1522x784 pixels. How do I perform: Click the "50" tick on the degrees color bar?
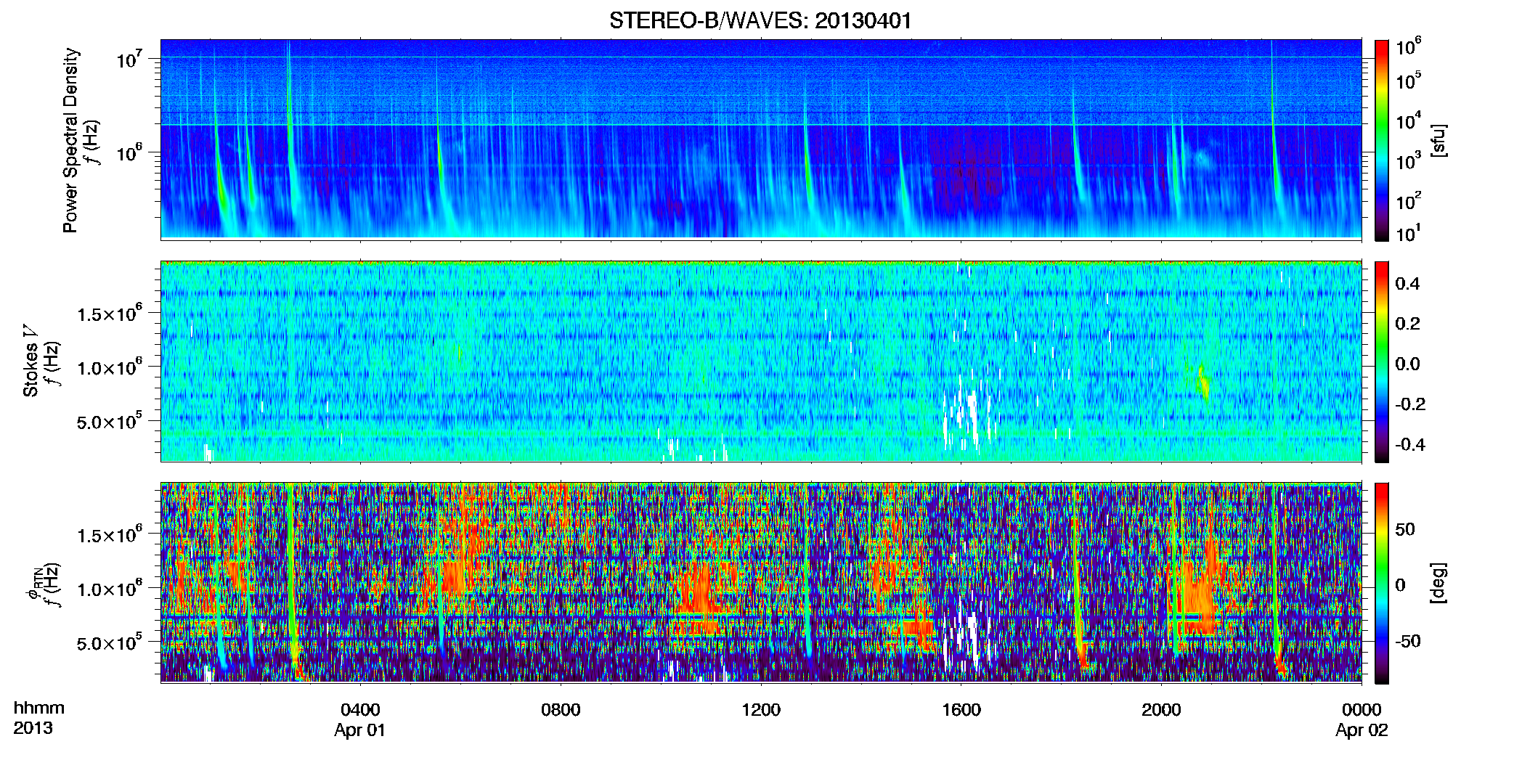[x=1405, y=529]
